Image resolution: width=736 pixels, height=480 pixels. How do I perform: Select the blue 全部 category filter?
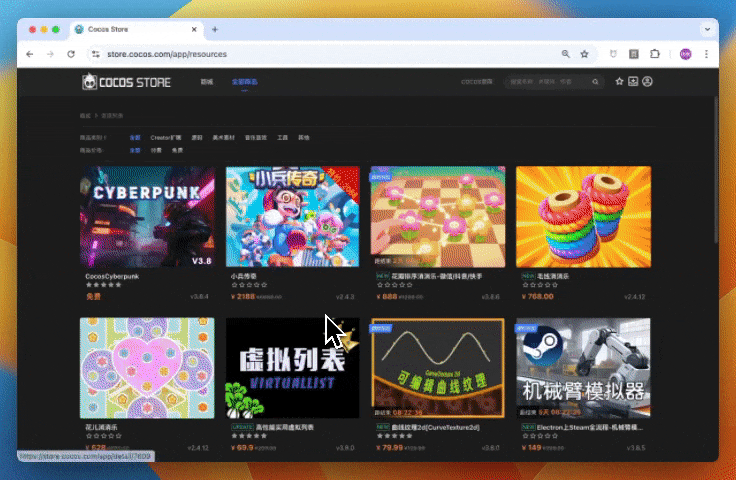135,137
